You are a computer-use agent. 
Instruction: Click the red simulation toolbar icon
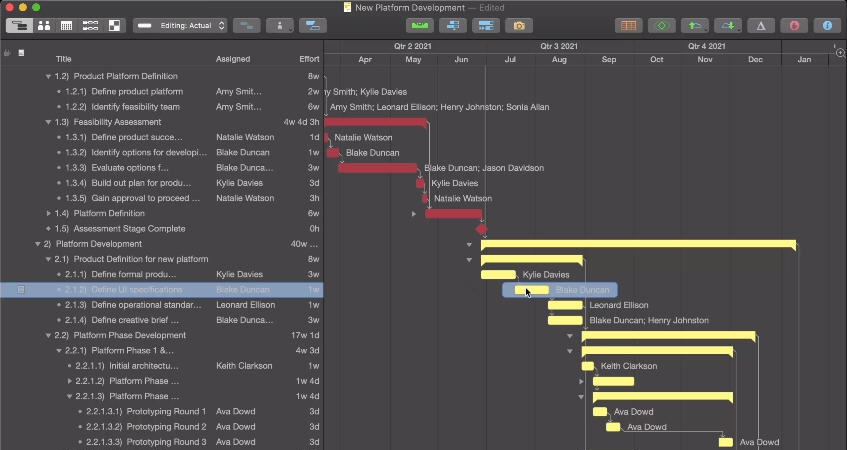tap(794, 25)
